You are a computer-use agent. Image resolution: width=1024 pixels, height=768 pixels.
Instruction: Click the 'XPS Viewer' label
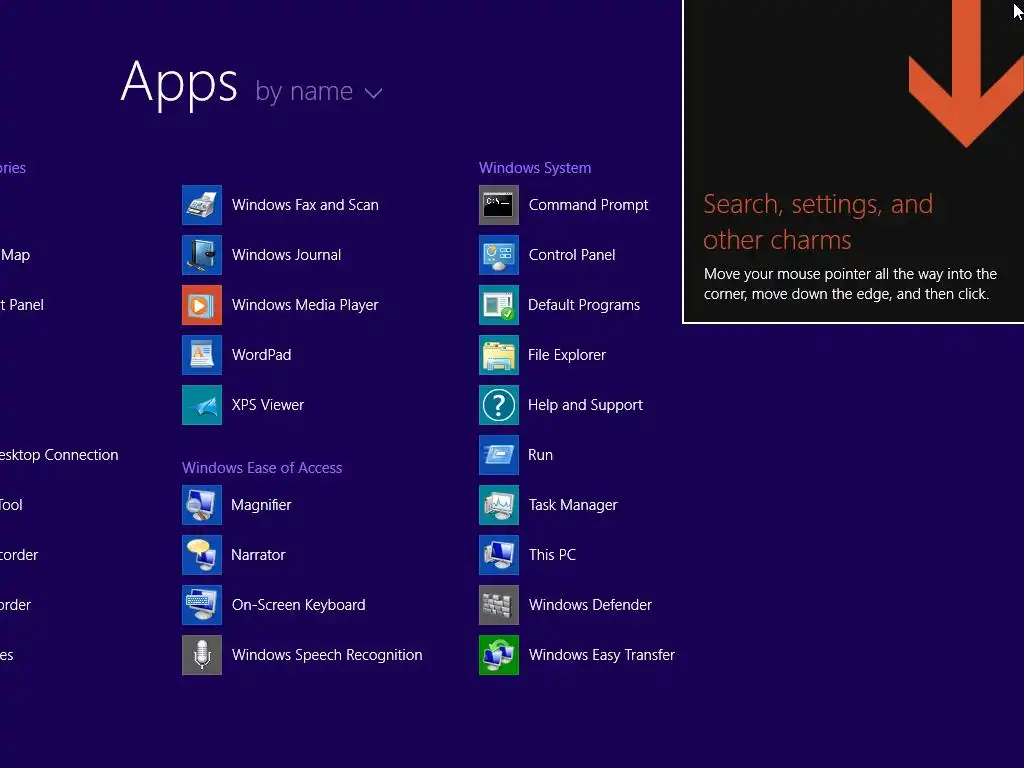(268, 405)
